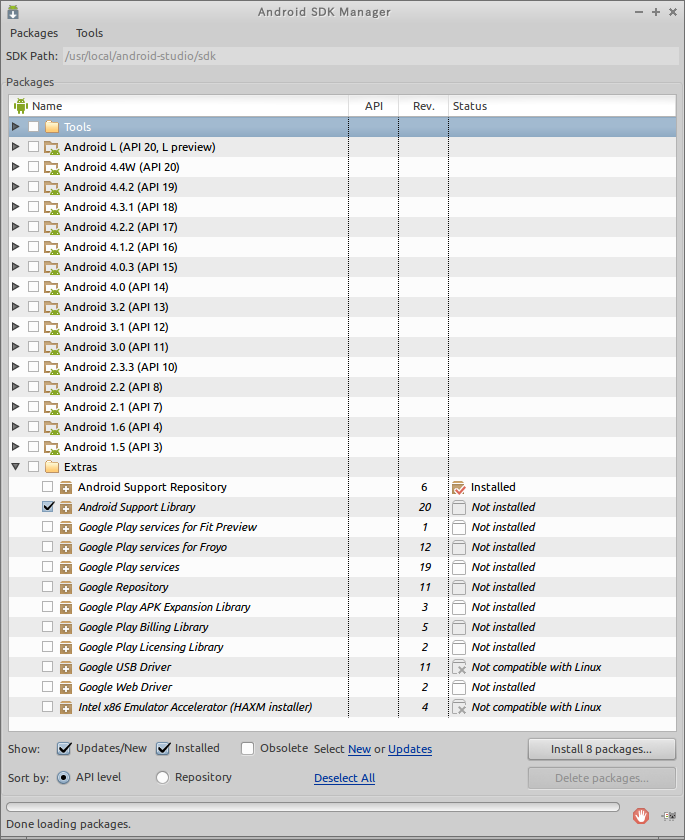Screen dimensions: 685x840
Task: Collapse the Extras tree node
Action: (x=16, y=467)
